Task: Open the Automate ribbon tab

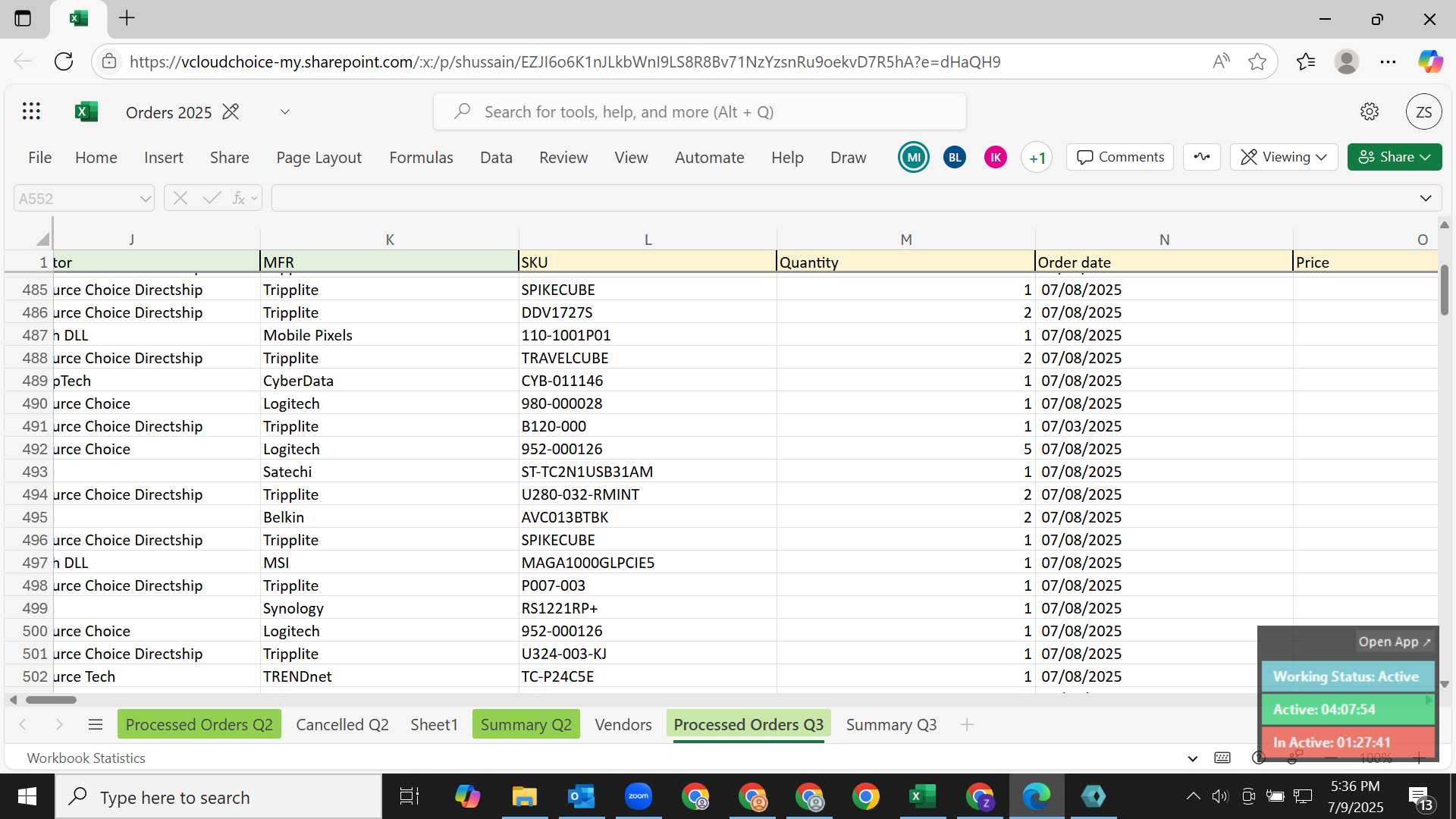Action: click(x=709, y=157)
